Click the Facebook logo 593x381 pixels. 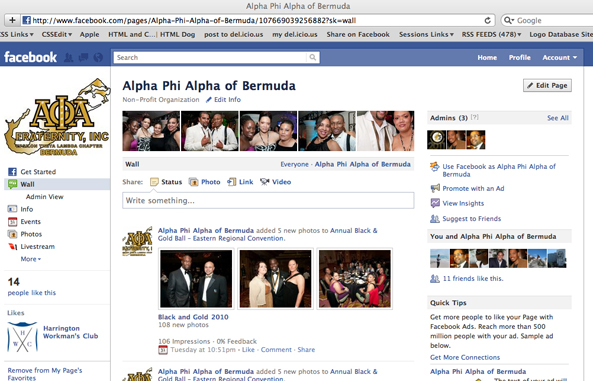[x=30, y=57]
